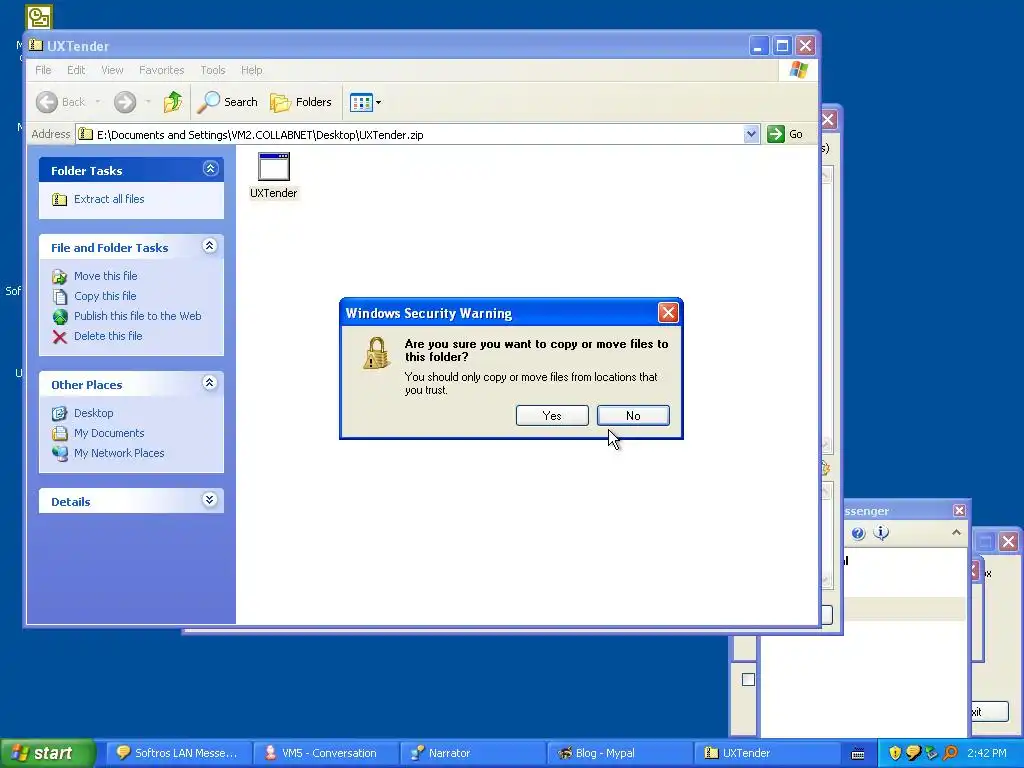This screenshot has height=768, width=1024.
Task: Collapse the Folder Tasks panel
Action: pos(210,169)
